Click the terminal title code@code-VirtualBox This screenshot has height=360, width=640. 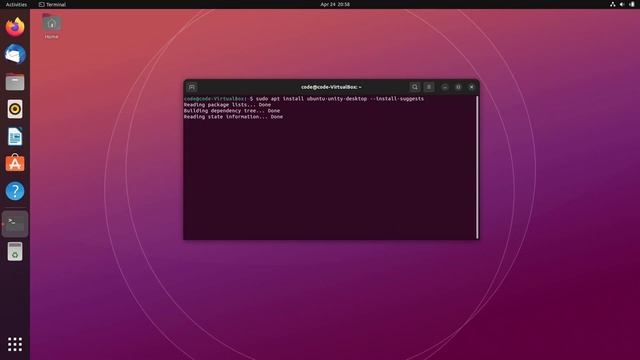(x=331, y=87)
